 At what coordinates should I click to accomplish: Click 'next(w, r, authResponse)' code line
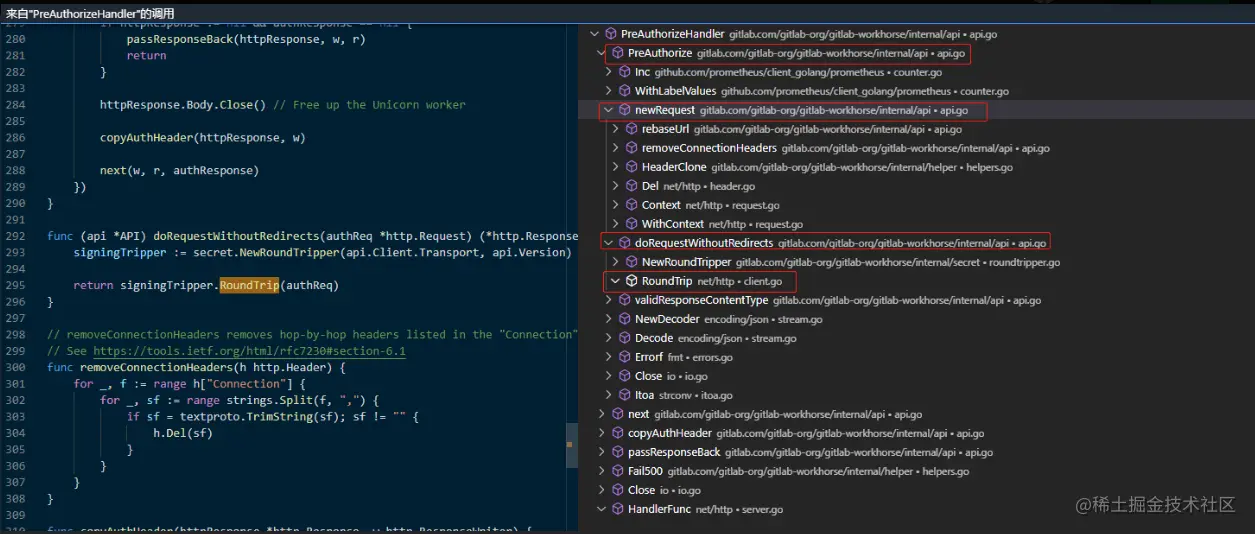pos(179,170)
